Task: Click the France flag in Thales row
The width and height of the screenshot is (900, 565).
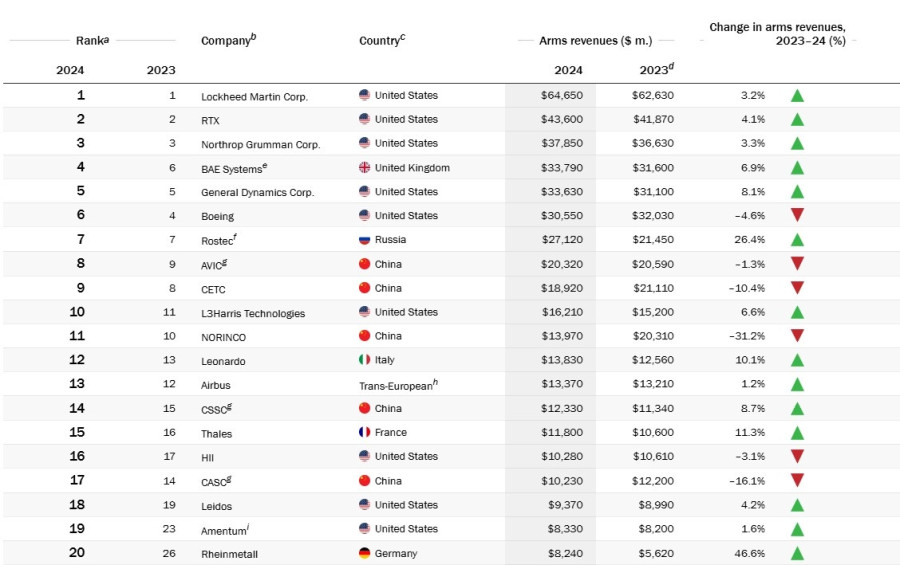Action: click(x=364, y=432)
